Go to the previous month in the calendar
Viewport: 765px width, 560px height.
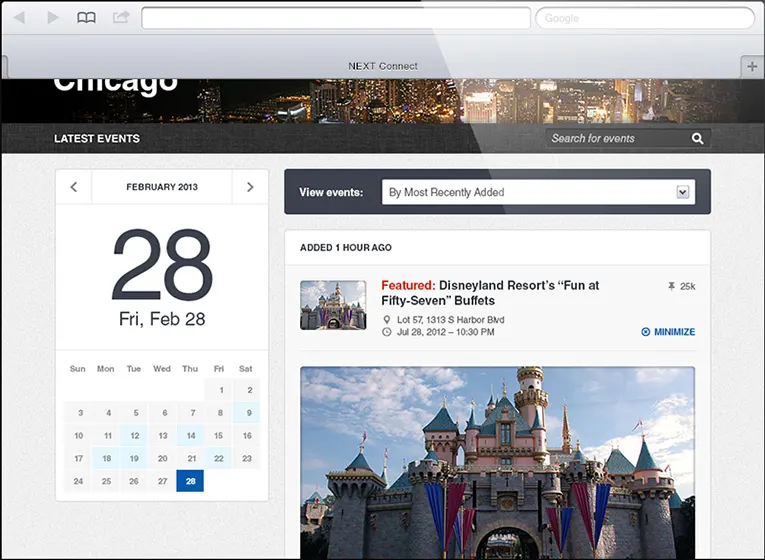click(74, 187)
